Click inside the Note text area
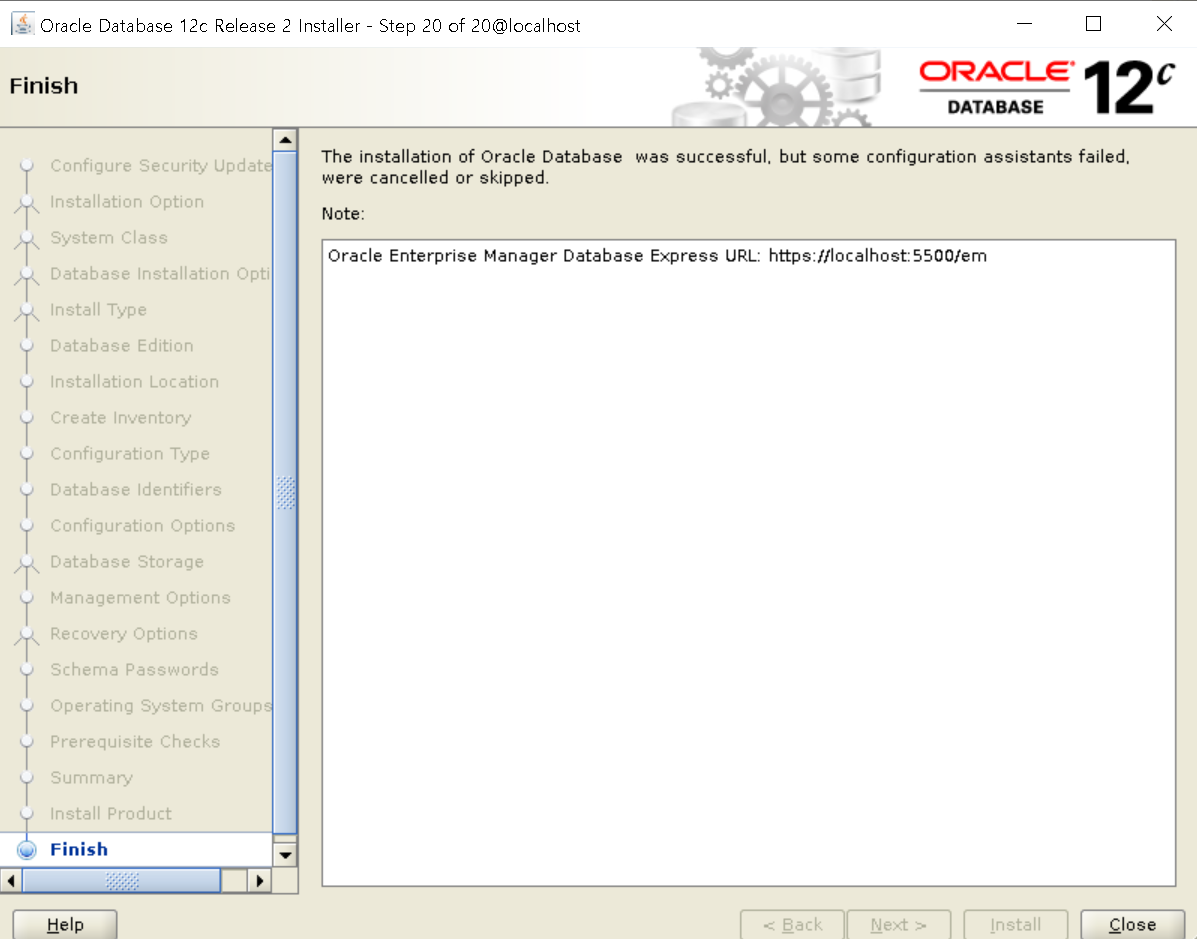 [748, 563]
